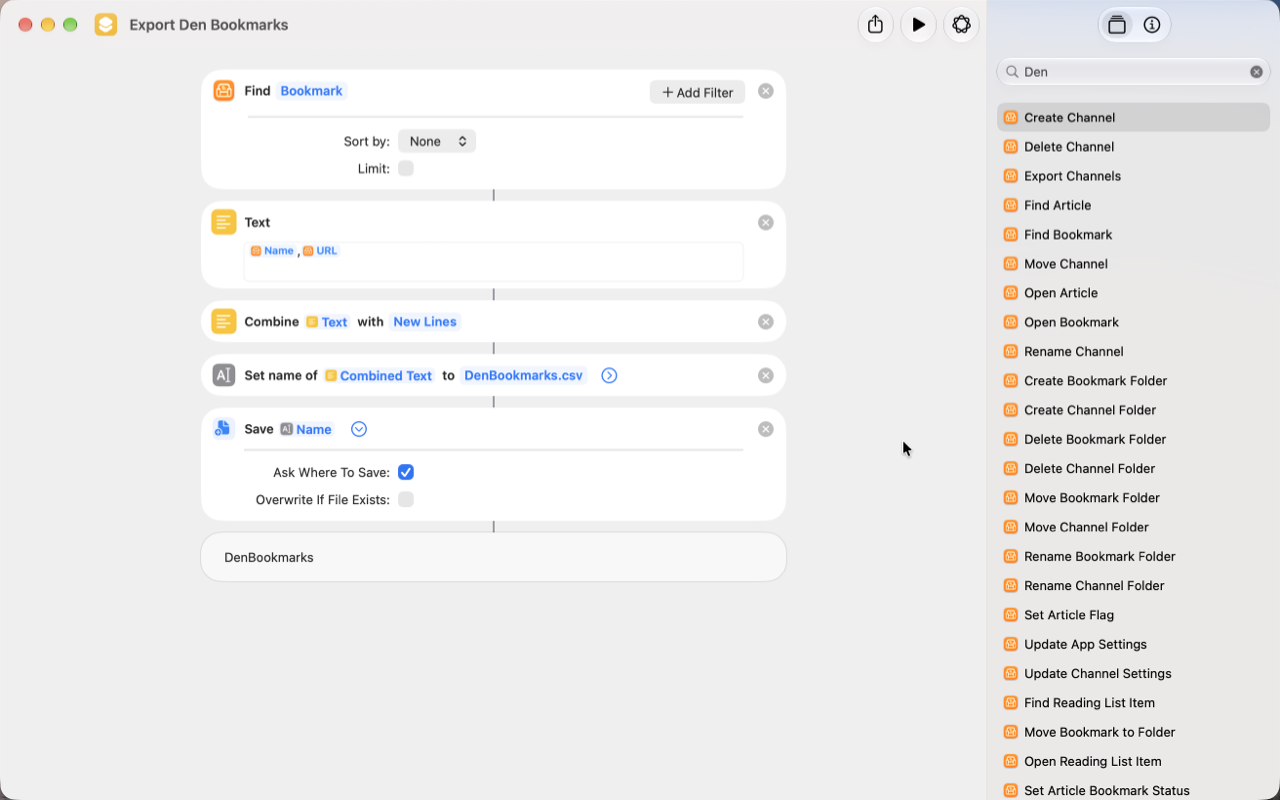The image size is (1280, 800).
Task: Click the Find Bookmark action icon
Action: [x=224, y=91]
